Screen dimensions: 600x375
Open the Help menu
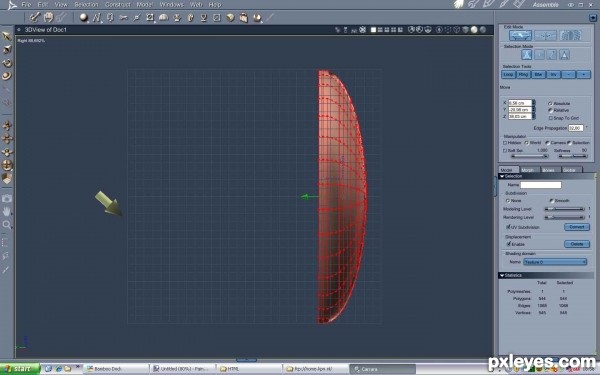coord(215,5)
